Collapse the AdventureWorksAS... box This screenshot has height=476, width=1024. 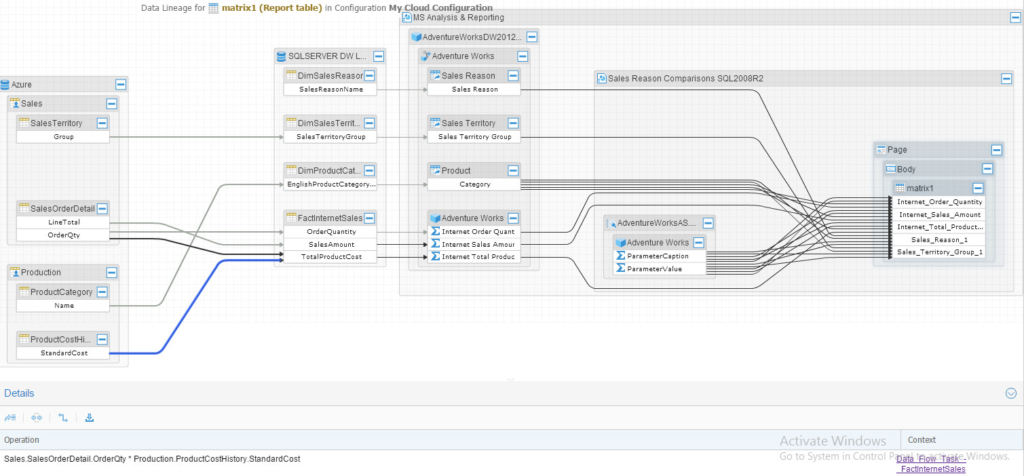click(x=708, y=223)
